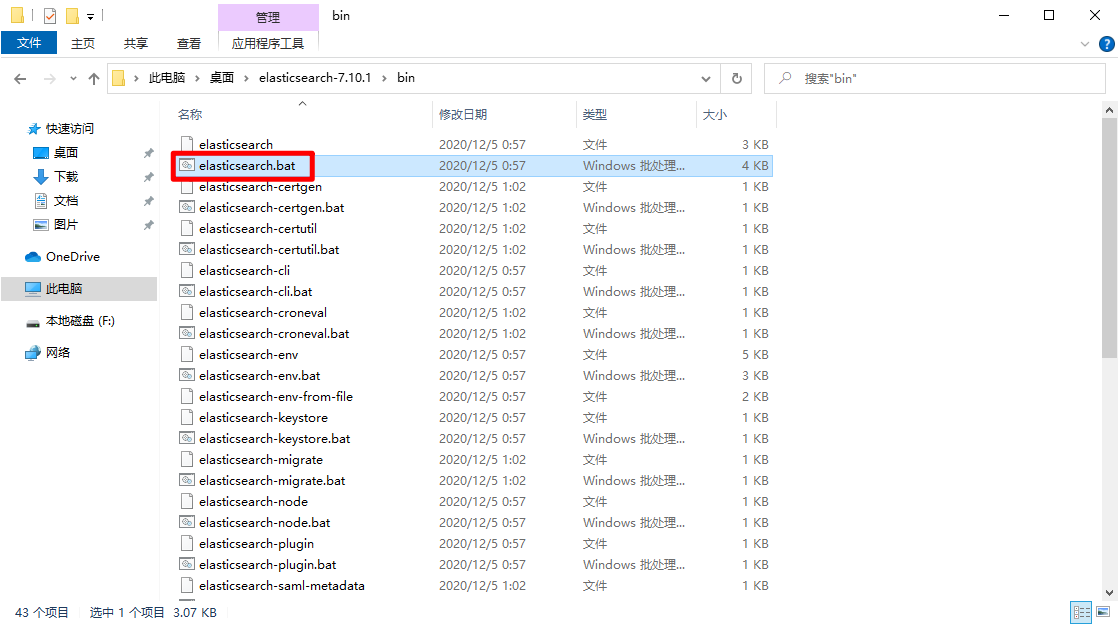The width and height of the screenshot is (1119, 625).
Task: Select elasticsearch-env.bat file icon
Action: coord(187,375)
